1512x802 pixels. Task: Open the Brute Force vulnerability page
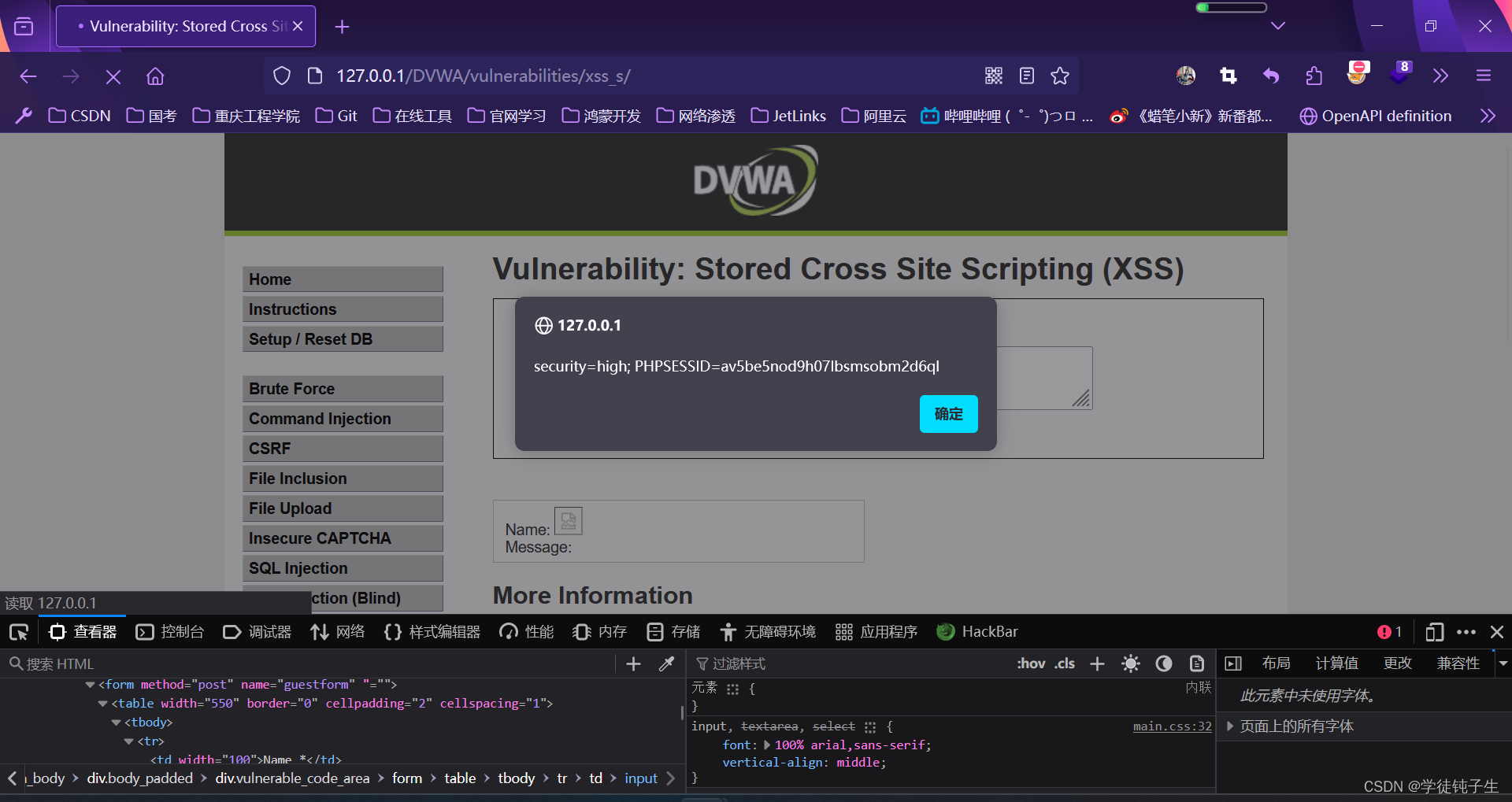click(x=343, y=389)
